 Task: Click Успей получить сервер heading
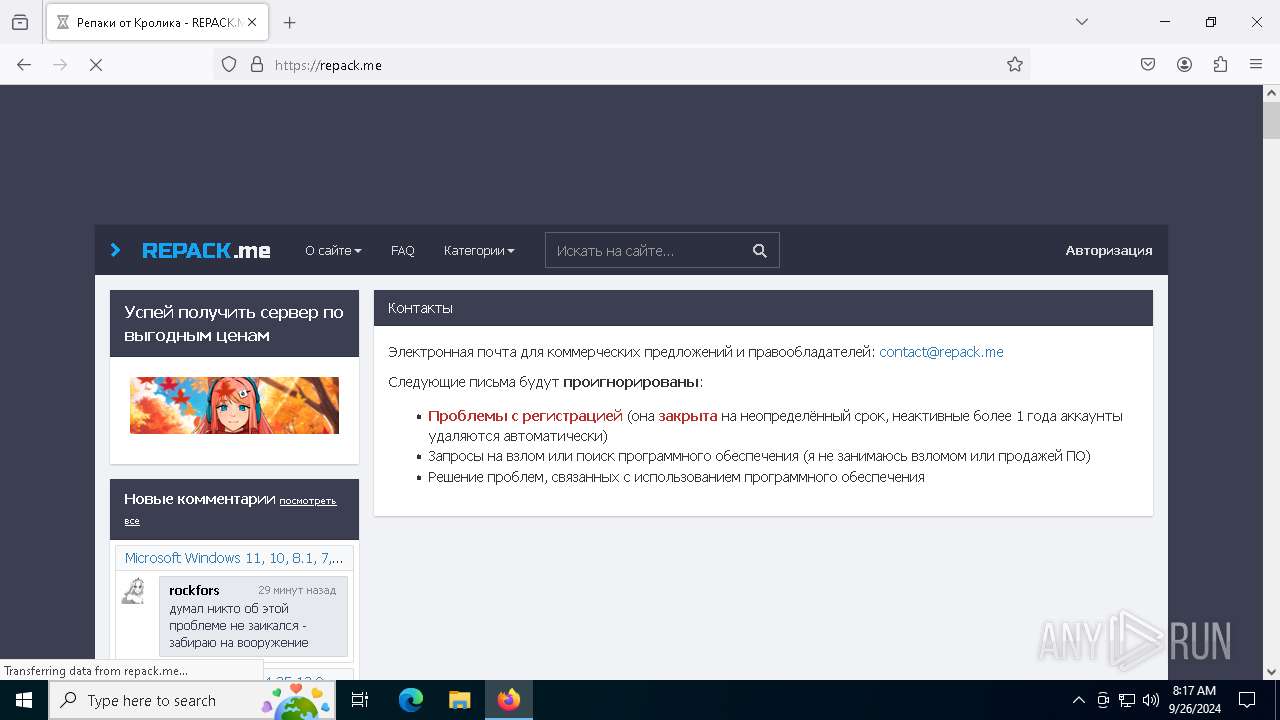[x=234, y=324]
